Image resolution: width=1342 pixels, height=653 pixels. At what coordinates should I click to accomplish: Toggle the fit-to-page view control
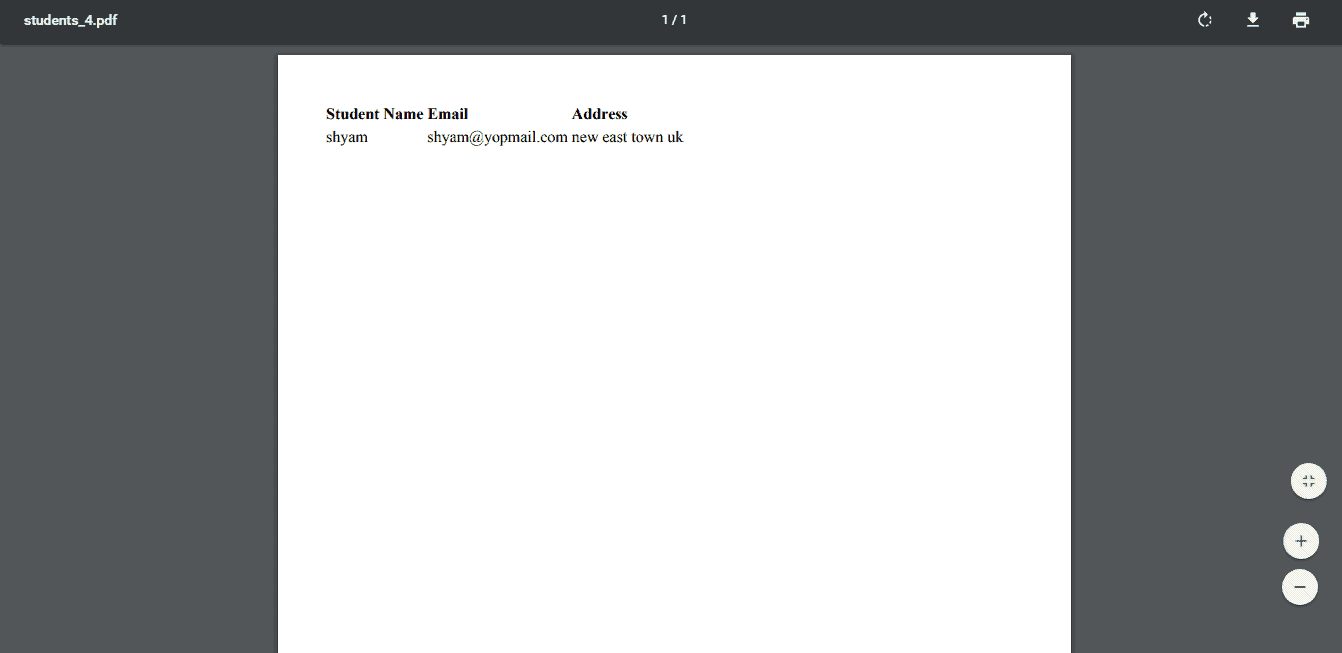1308,480
